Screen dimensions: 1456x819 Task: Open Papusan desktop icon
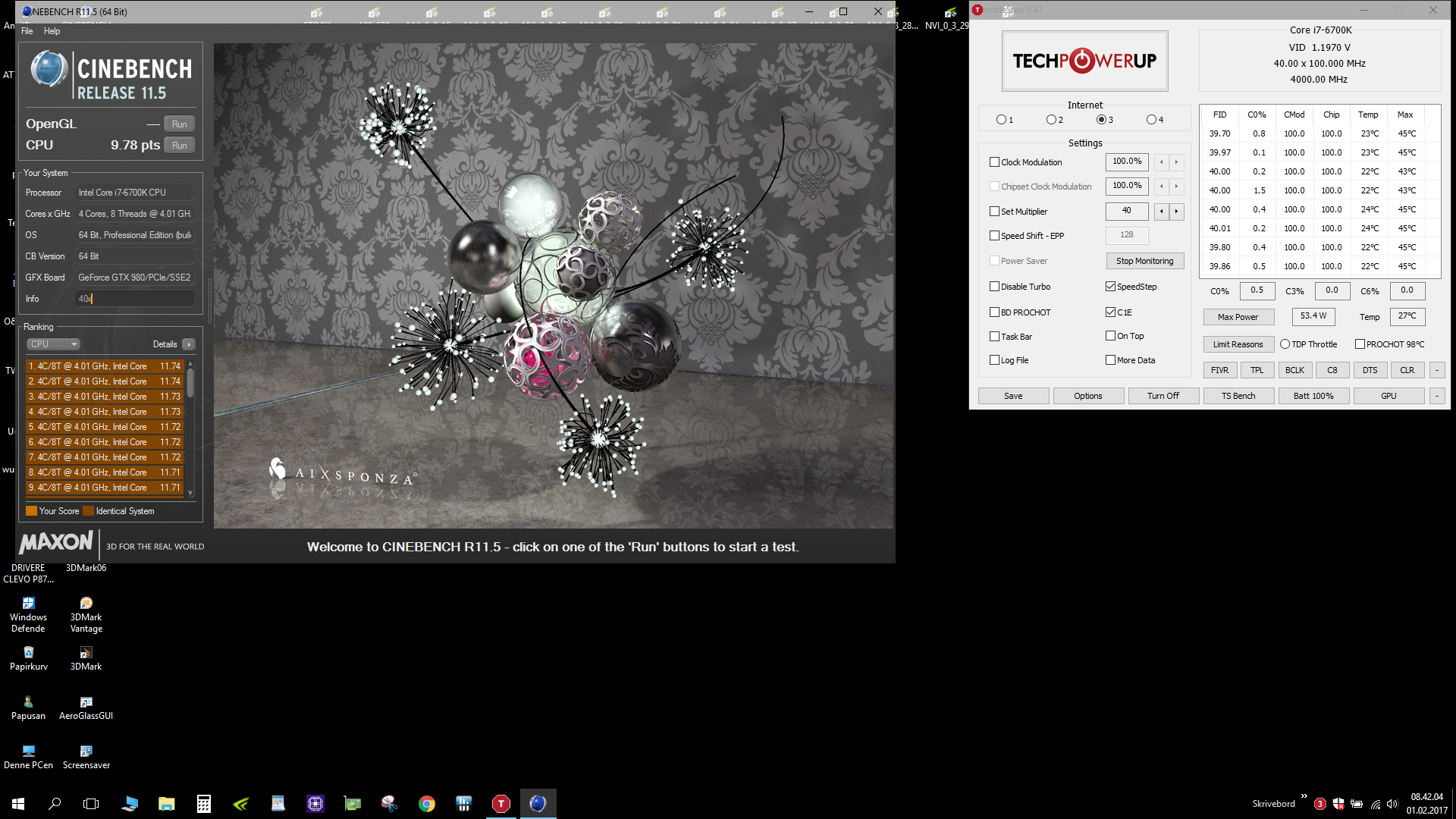click(x=28, y=708)
